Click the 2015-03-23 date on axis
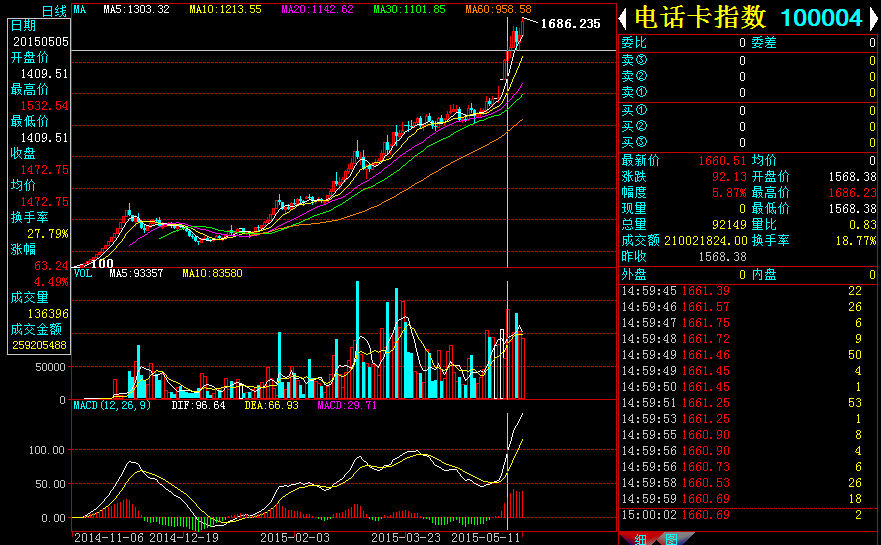Screen dimensions: 881x545 coord(406,538)
